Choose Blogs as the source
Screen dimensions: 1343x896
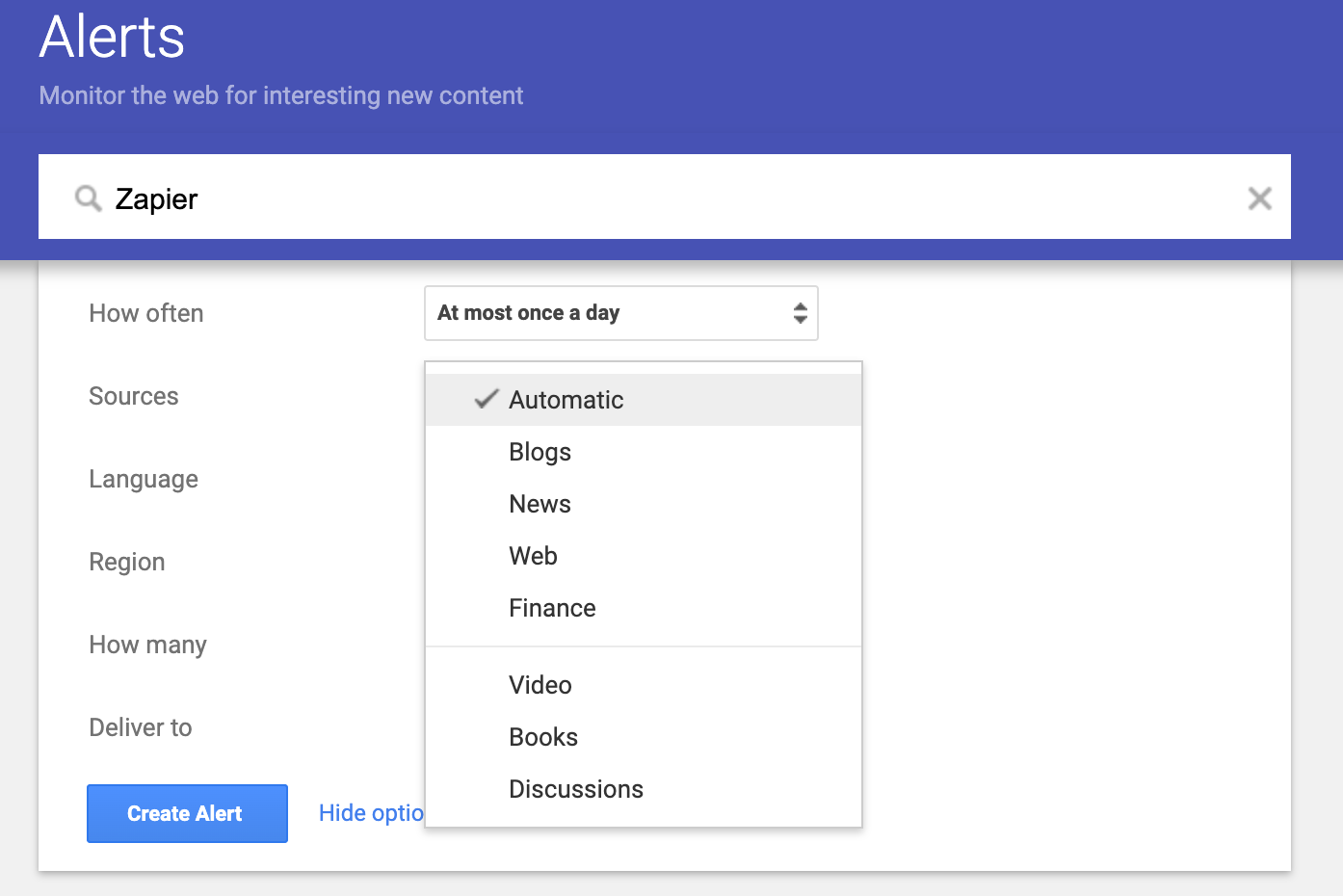tap(644, 452)
